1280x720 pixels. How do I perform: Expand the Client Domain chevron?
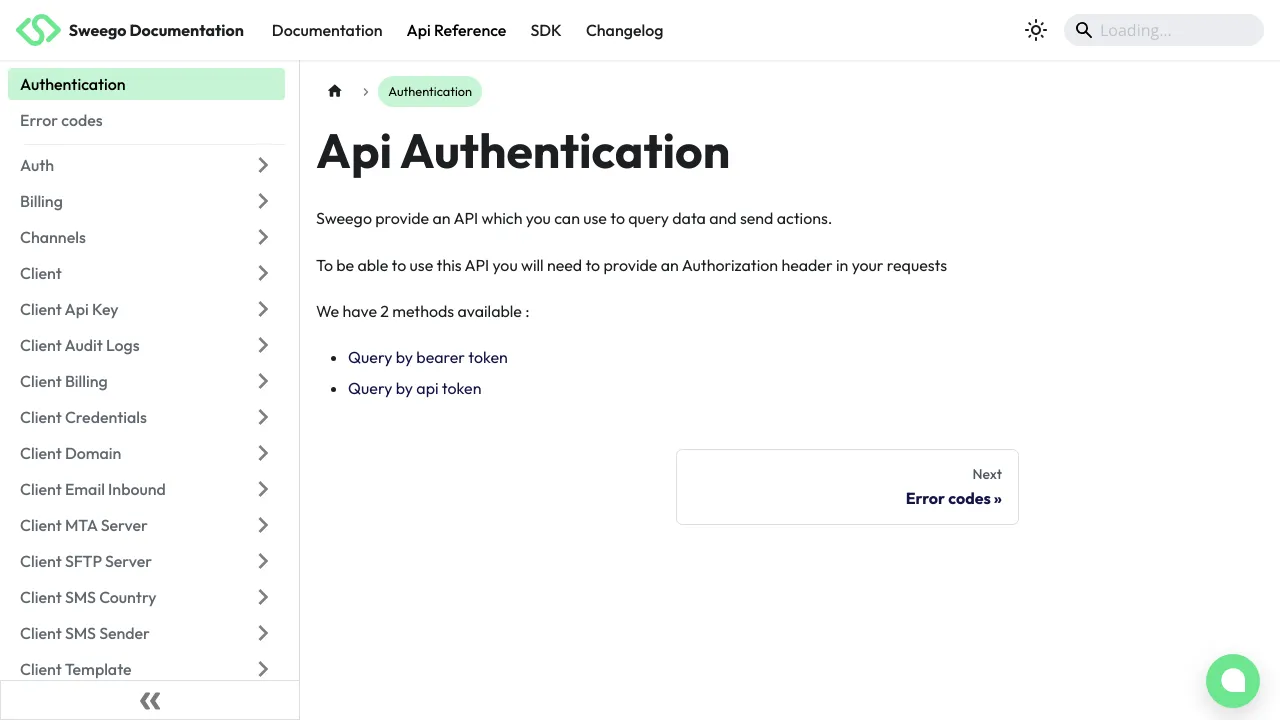click(263, 453)
